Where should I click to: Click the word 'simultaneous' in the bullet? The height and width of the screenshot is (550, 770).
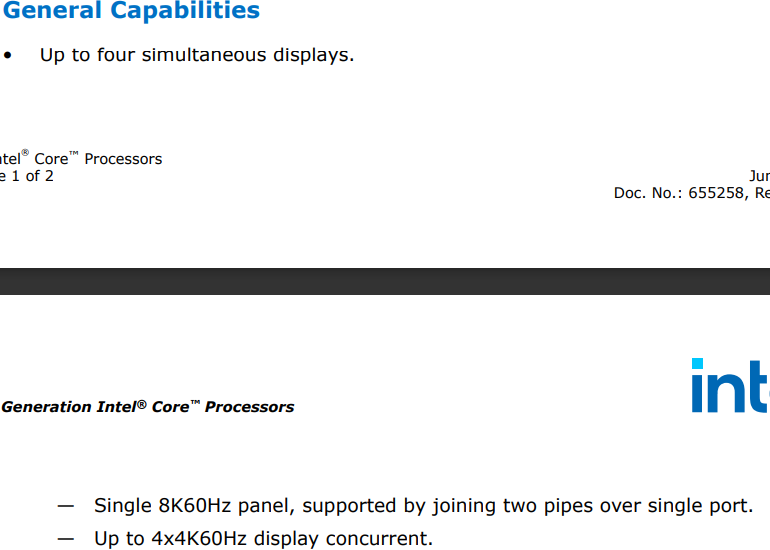point(204,55)
